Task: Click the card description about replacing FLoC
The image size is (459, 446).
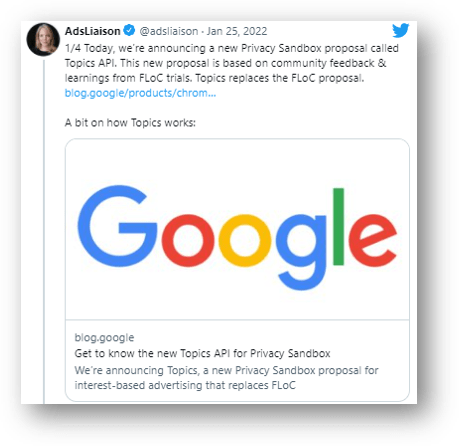Action: click(x=227, y=378)
